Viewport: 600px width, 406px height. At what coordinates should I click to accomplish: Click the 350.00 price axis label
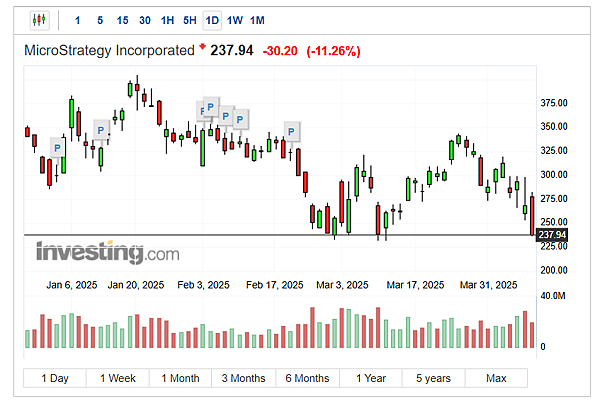point(554,126)
